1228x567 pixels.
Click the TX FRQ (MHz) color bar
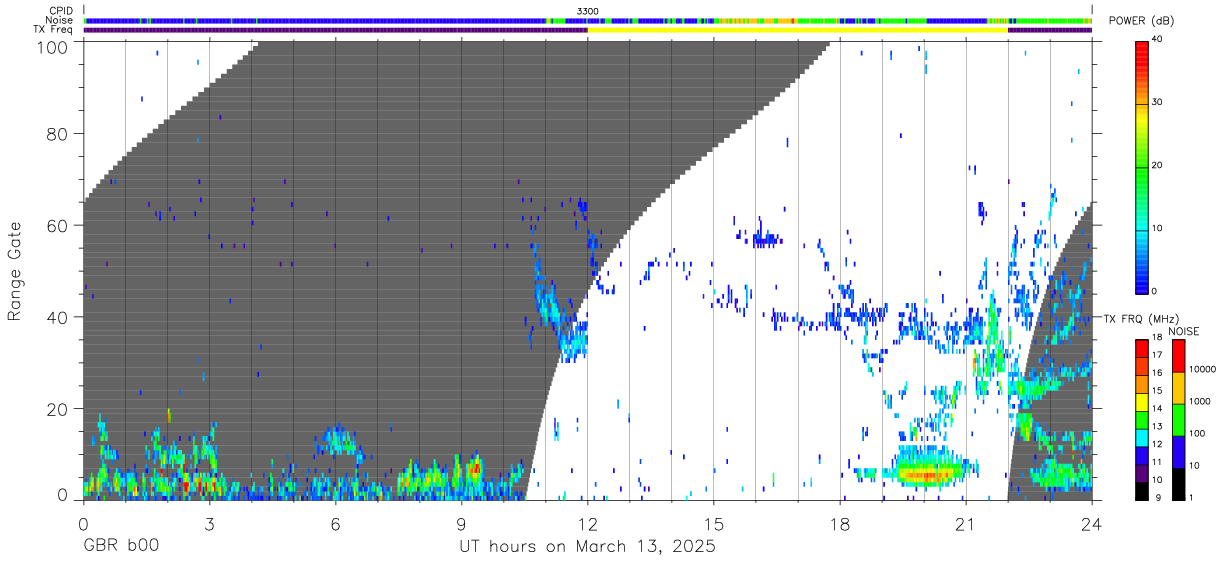point(1141,419)
